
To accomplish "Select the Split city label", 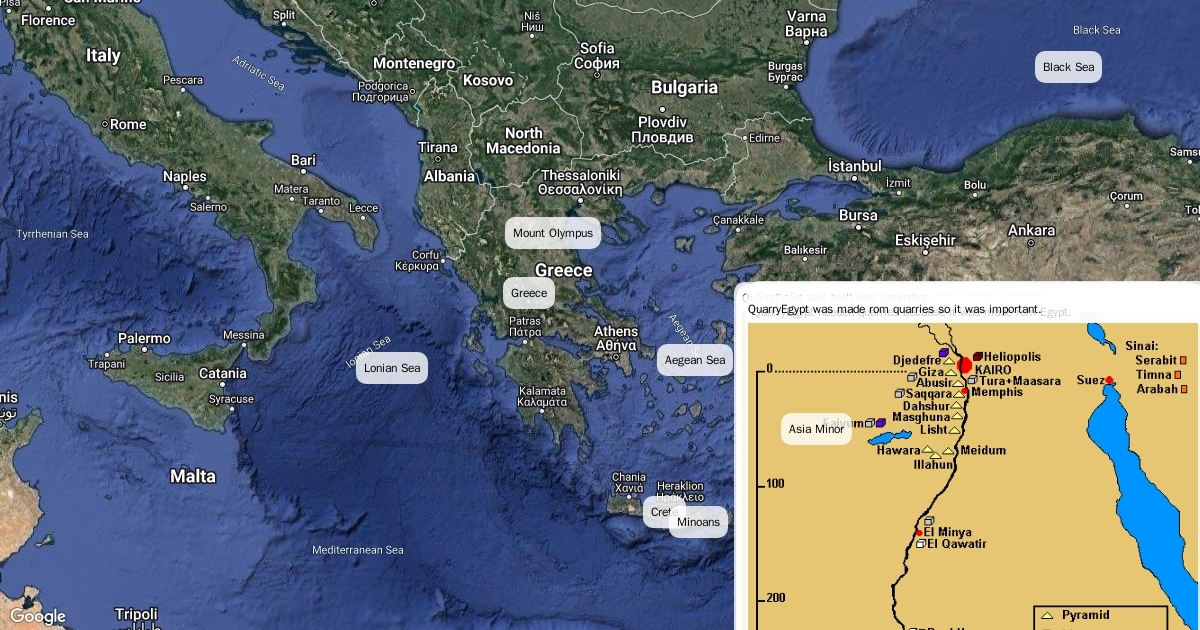I will (285, 15).
